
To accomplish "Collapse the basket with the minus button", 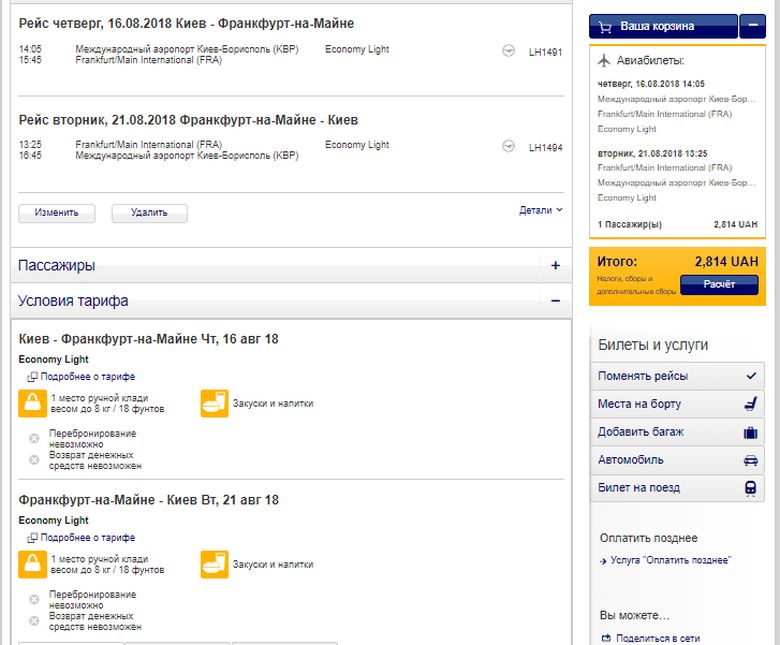I will coord(752,26).
